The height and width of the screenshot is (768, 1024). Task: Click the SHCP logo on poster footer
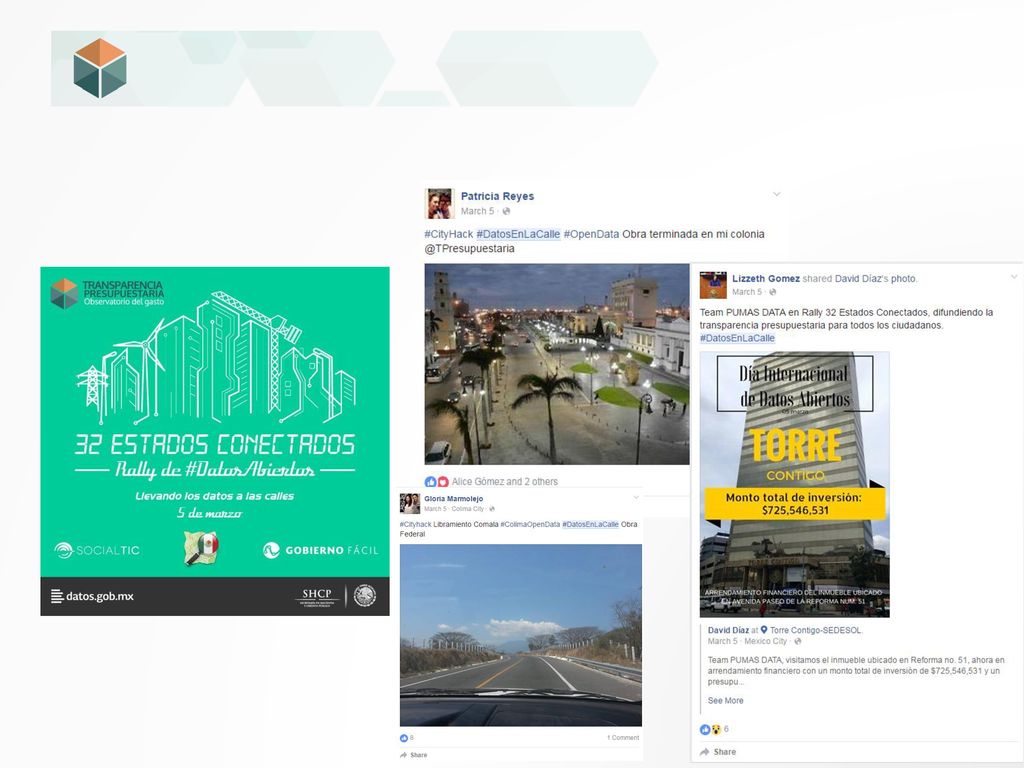tap(317, 596)
